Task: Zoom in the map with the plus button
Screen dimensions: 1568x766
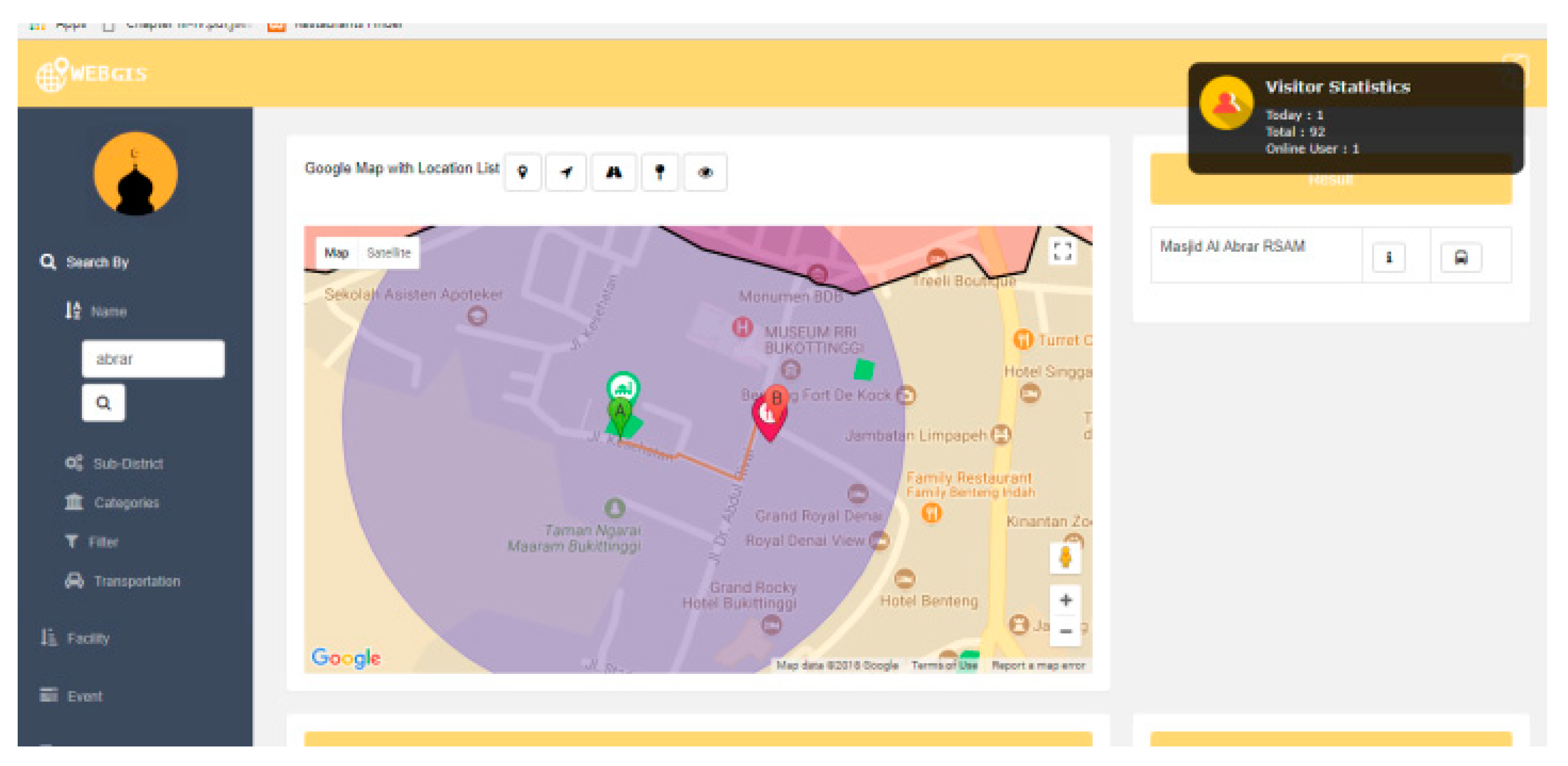Action: 1065,600
